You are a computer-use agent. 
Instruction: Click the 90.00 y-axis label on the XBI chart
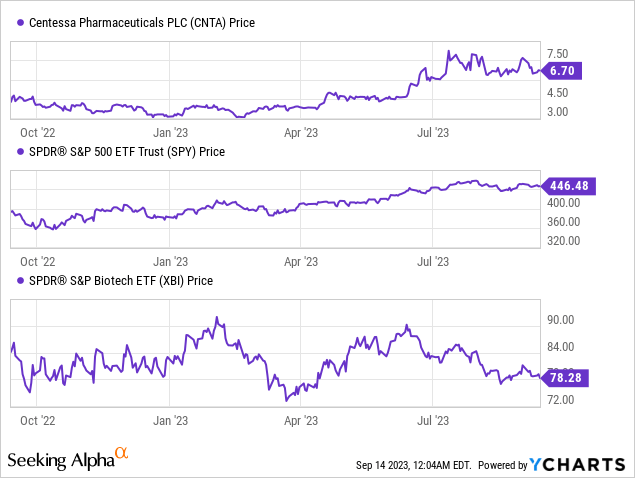(562, 320)
